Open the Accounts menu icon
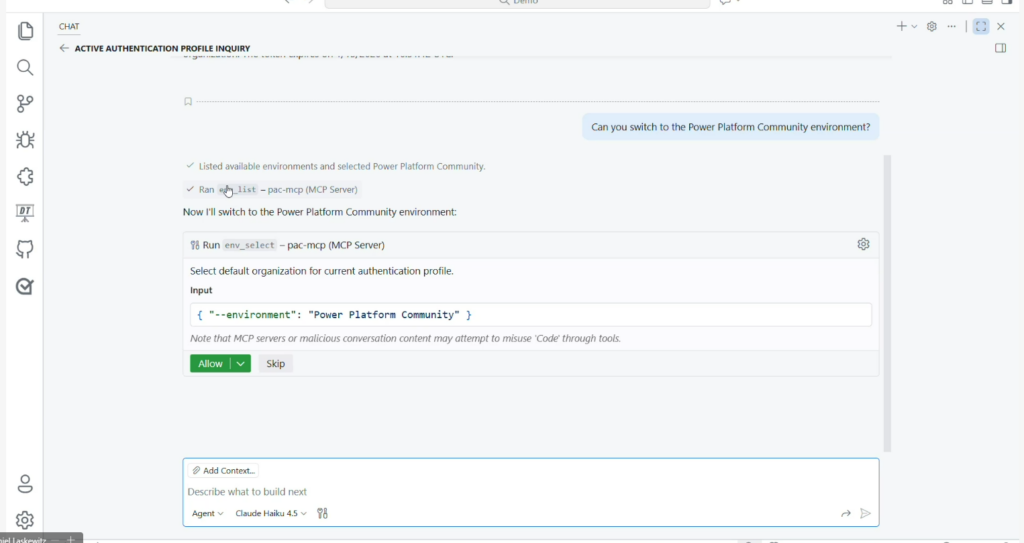Viewport: 1024px width, 543px height. click(25, 484)
